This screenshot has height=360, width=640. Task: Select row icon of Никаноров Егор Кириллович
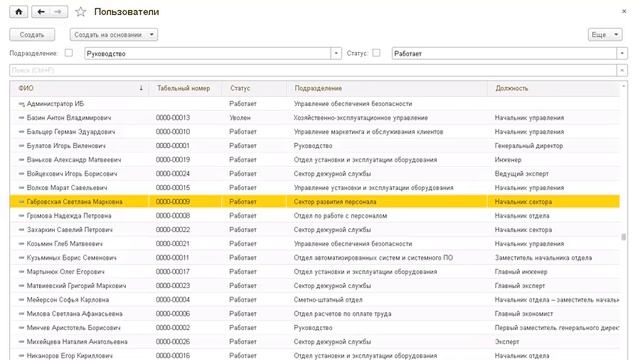pos(21,356)
